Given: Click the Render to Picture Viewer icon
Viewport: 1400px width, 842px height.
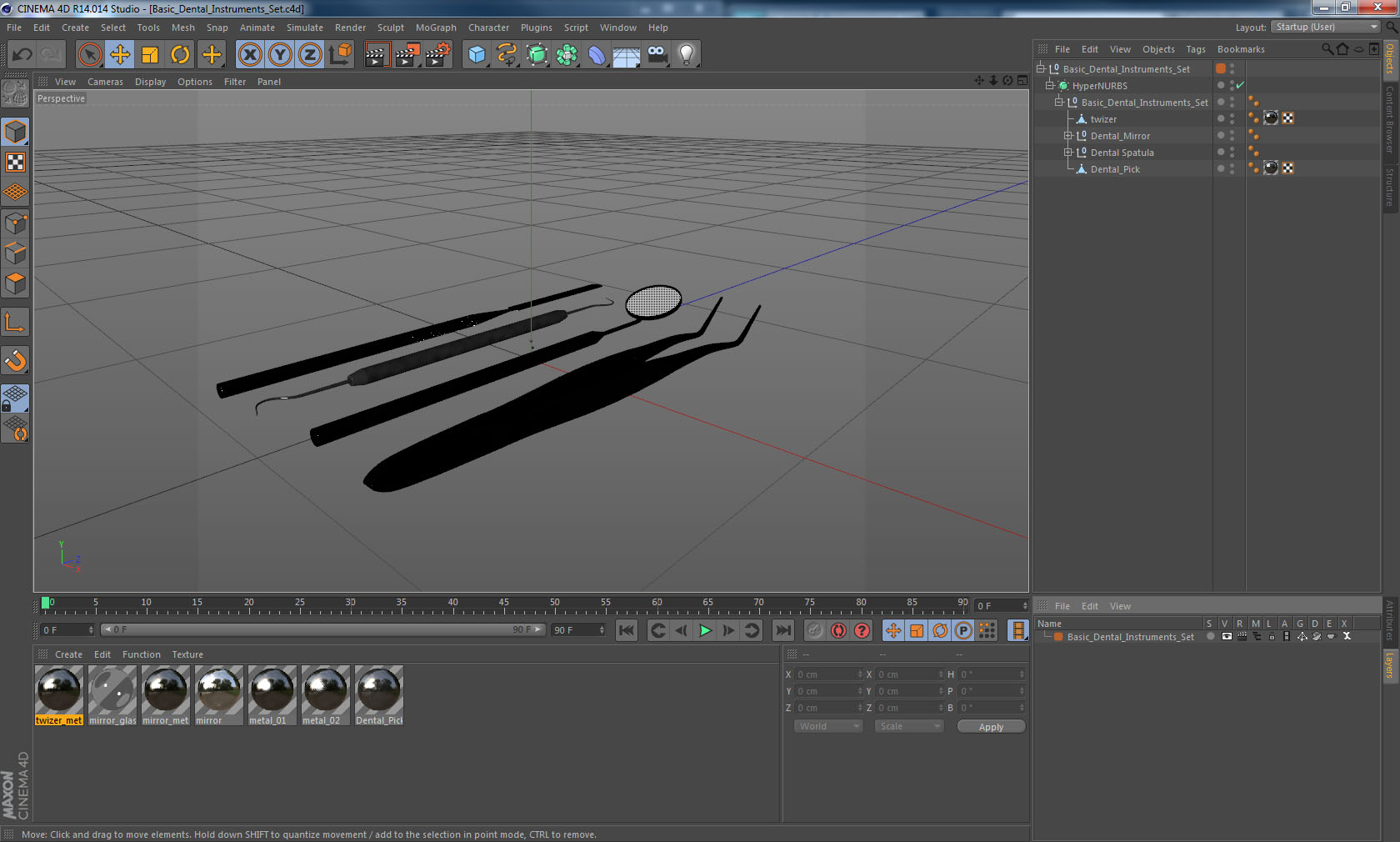Looking at the screenshot, I should [x=407, y=55].
